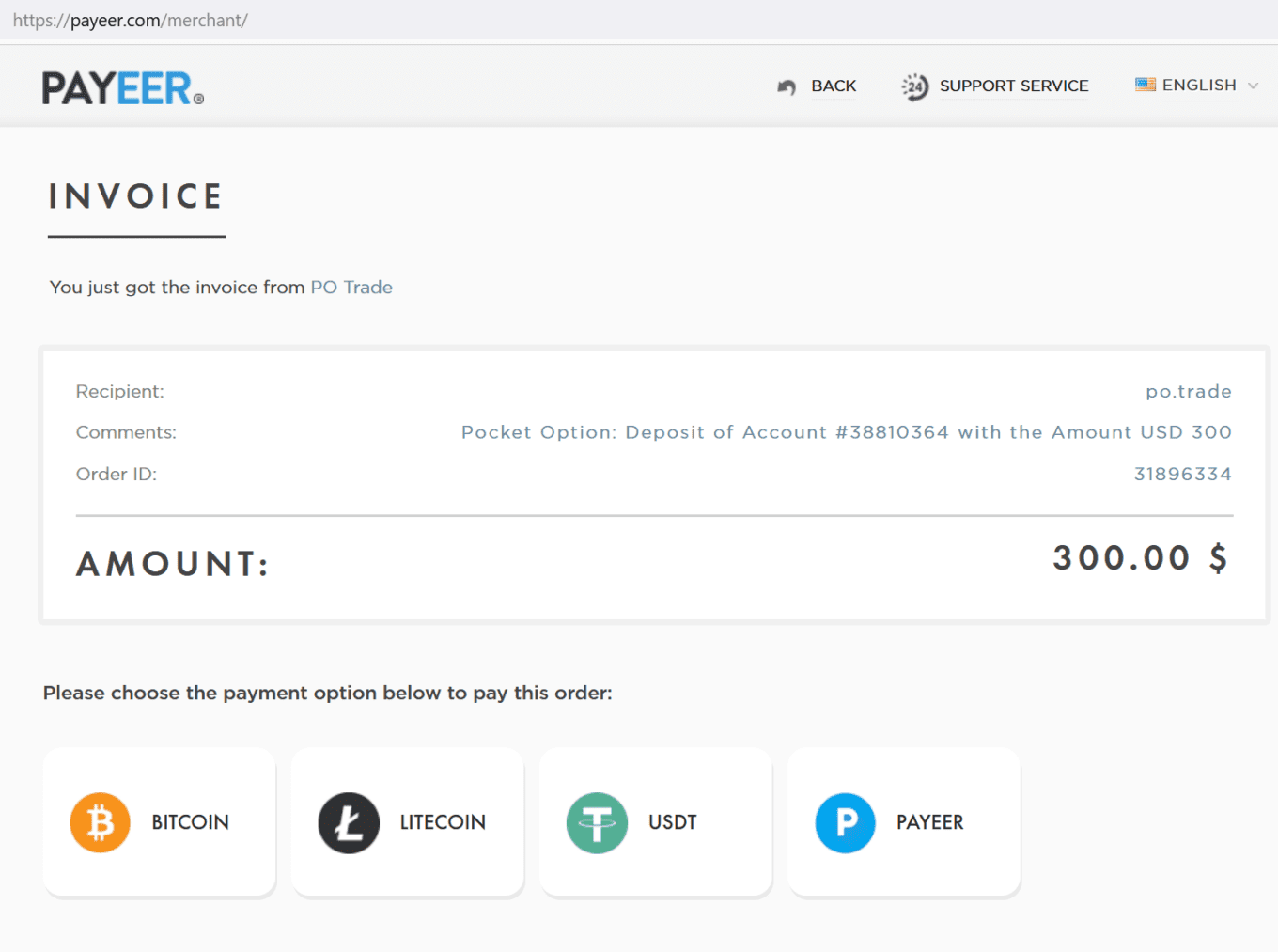Viewport: 1278px width, 952px height.
Task: Click the po.trade recipient text
Action: [x=1188, y=391]
